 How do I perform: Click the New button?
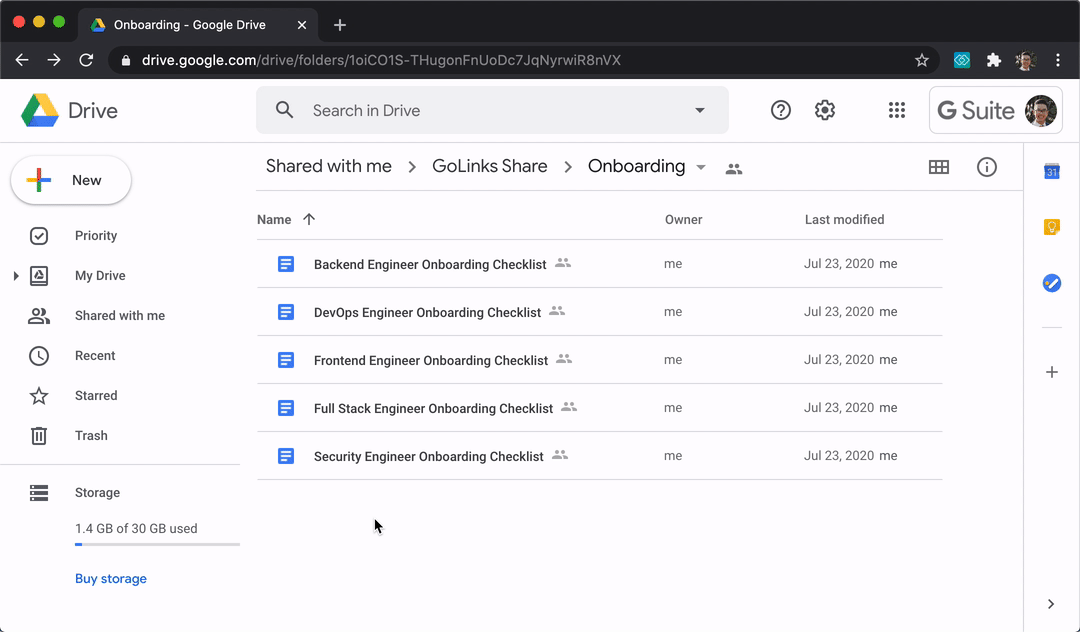[x=71, y=181]
